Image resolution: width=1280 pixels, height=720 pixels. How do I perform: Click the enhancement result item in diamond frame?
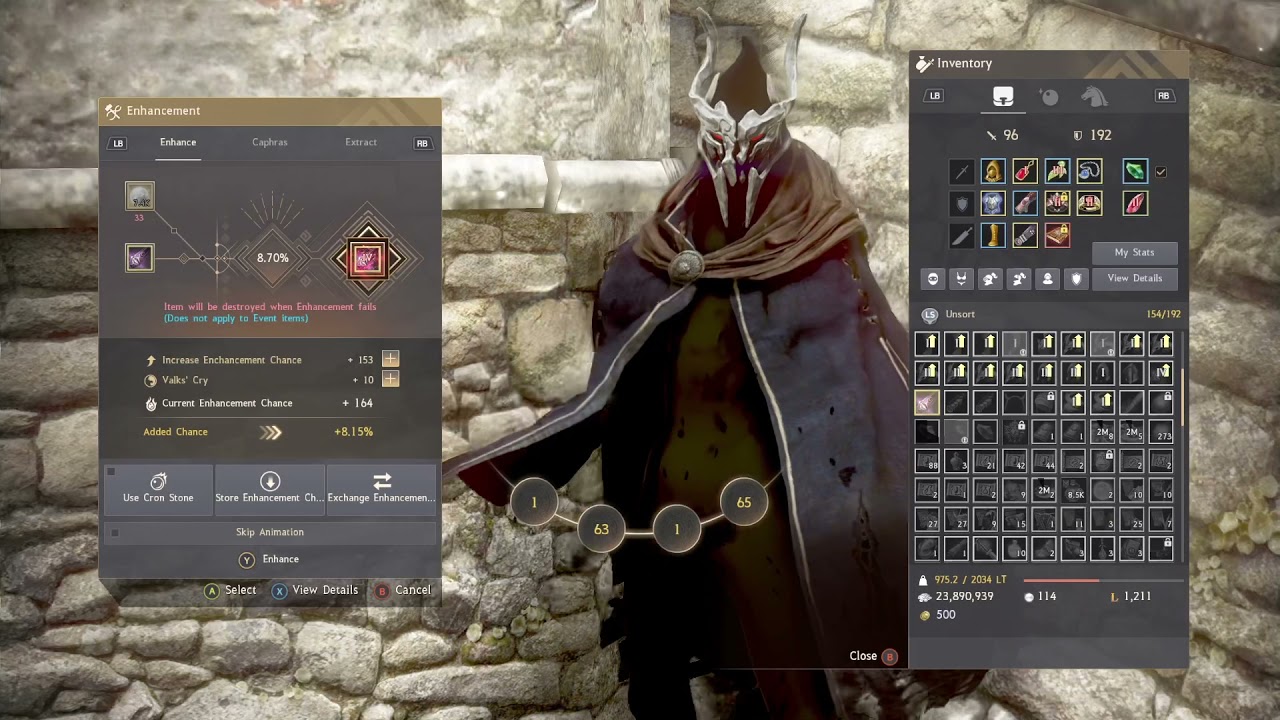click(367, 259)
